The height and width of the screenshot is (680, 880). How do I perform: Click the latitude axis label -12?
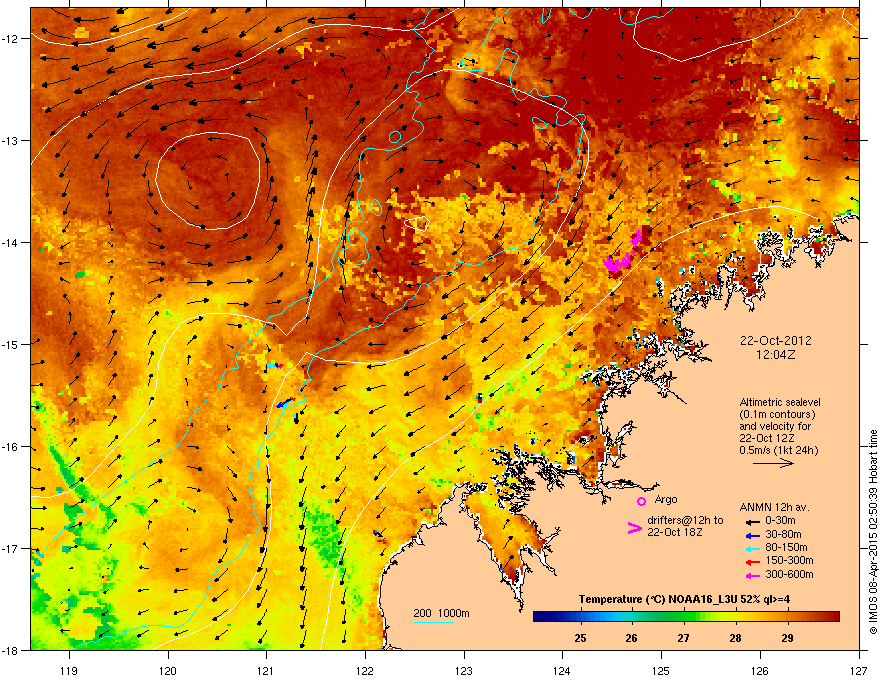(10, 39)
